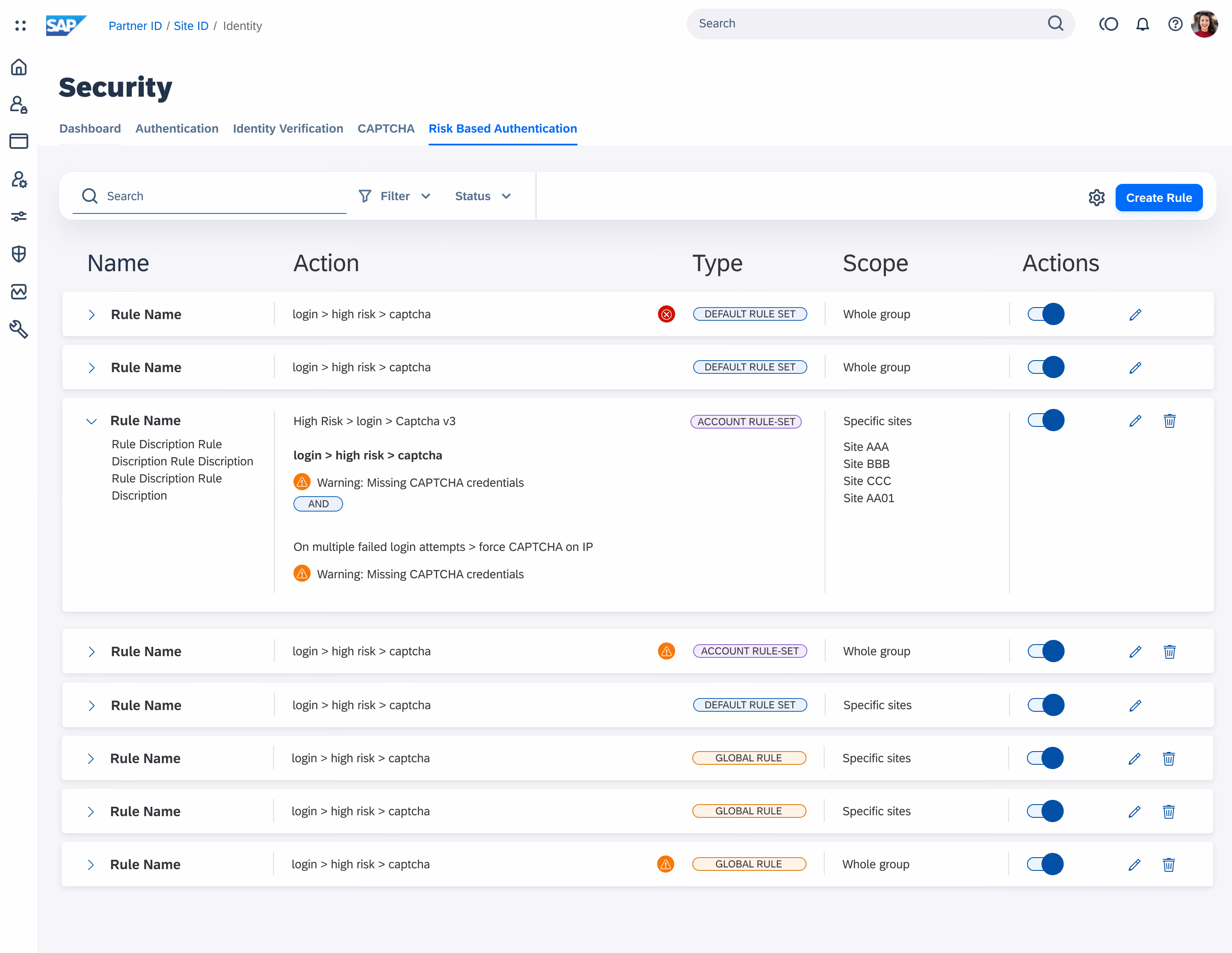Toggle the Default Rule Set Specific sites rule

point(1046,705)
